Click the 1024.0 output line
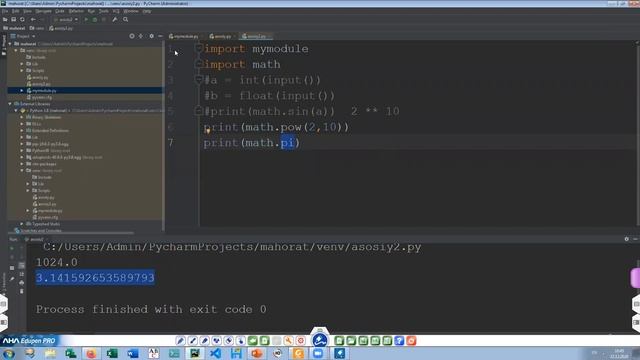This screenshot has width=640, height=360. (57, 262)
